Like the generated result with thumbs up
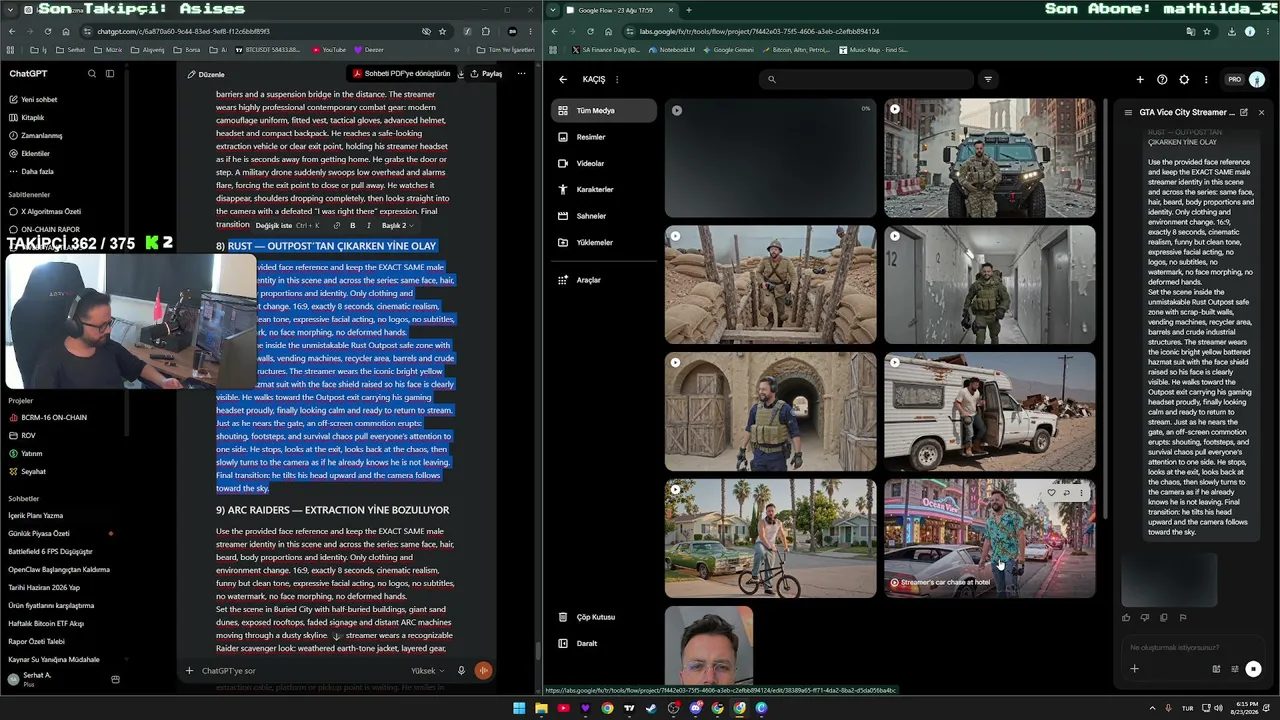Image resolution: width=1280 pixels, height=720 pixels. pyautogui.click(x=1126, y=618)
